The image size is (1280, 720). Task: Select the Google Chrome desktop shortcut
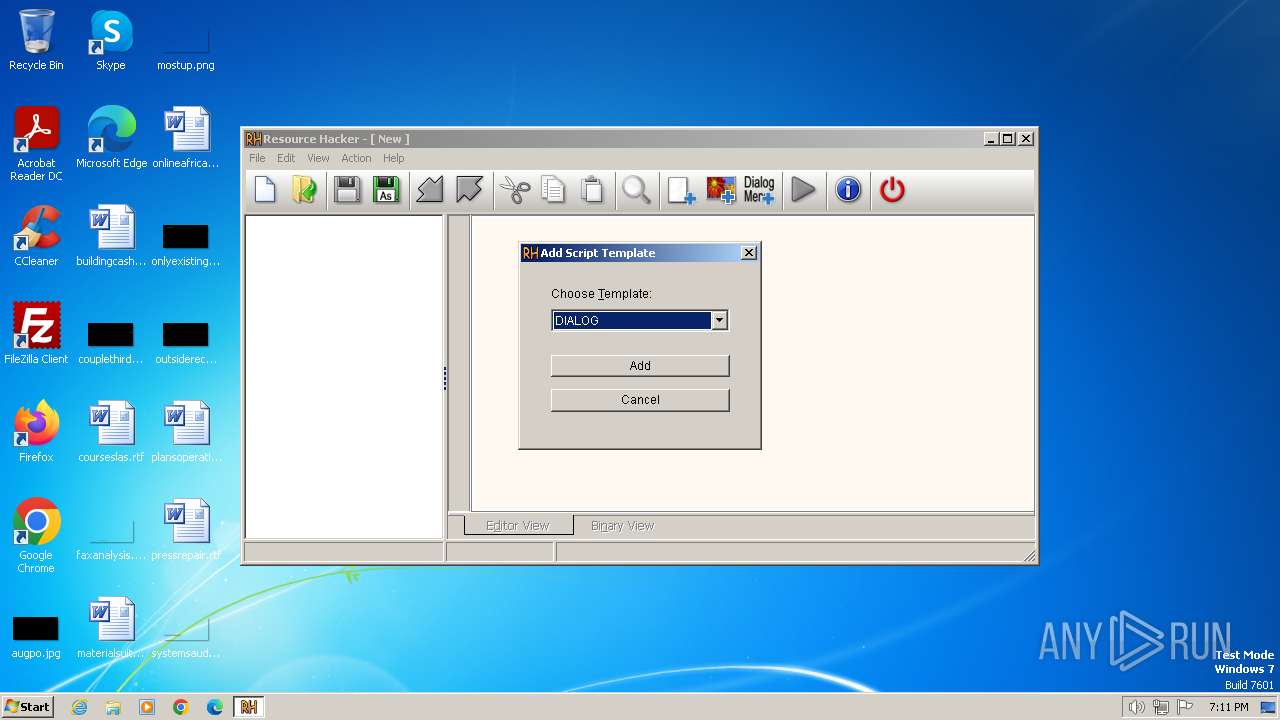coord(36,536)
